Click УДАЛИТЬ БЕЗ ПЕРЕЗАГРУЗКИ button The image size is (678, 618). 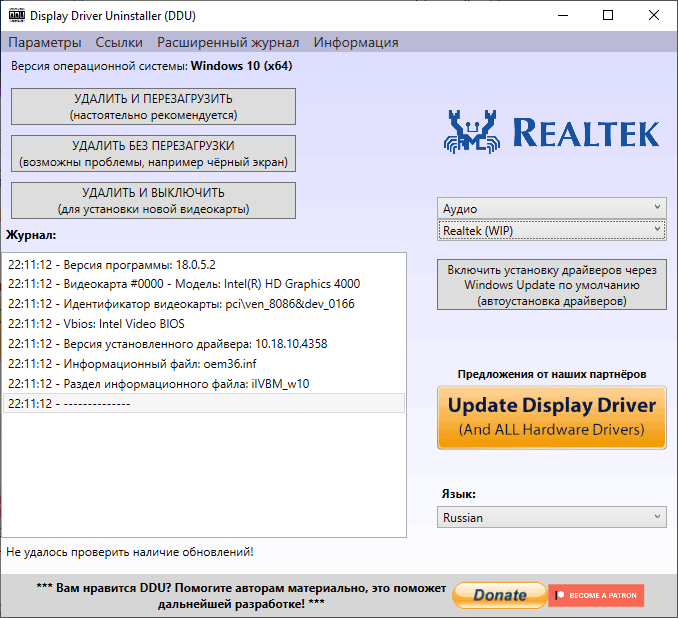pyautogui.click(x=154, y=154)
